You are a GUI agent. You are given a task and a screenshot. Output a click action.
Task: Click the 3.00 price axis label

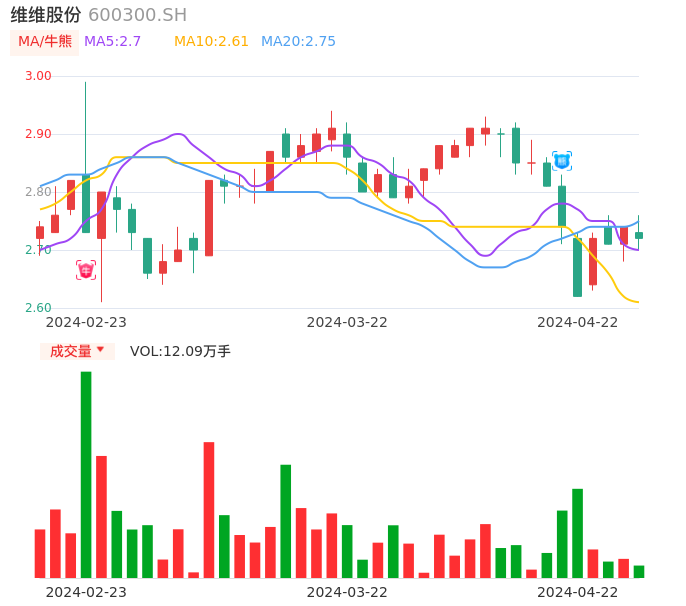click(37, 76)
